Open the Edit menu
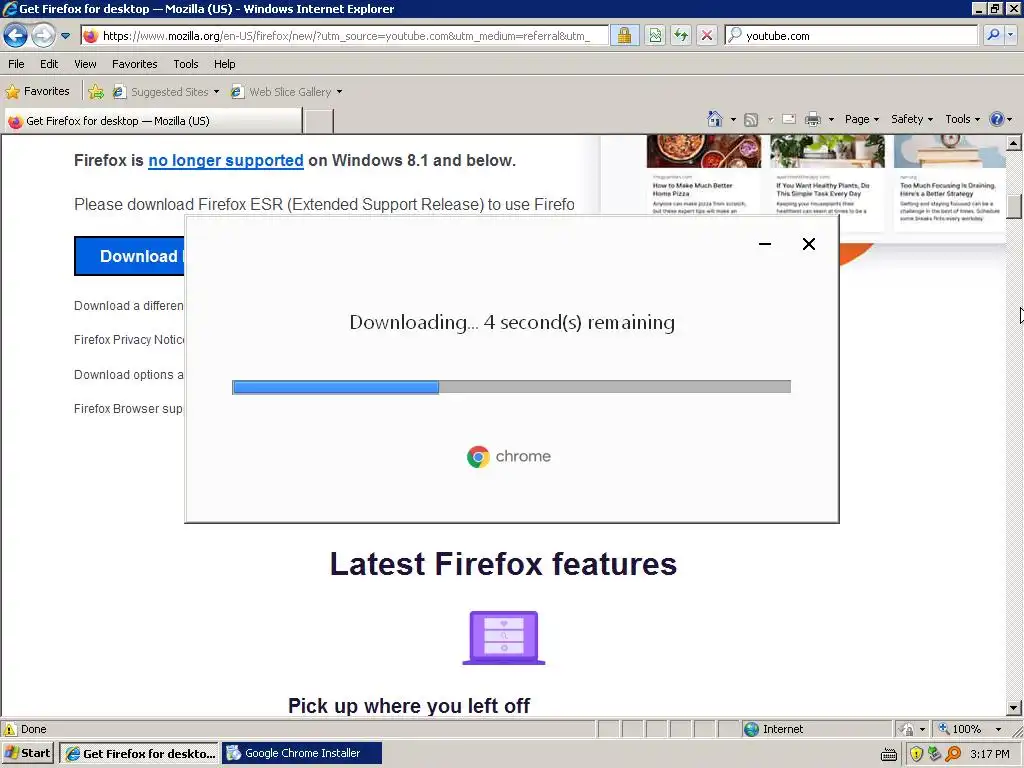The height and width of the screenshot is (768, 1024). pyautogui.click(x=49, y=64)
